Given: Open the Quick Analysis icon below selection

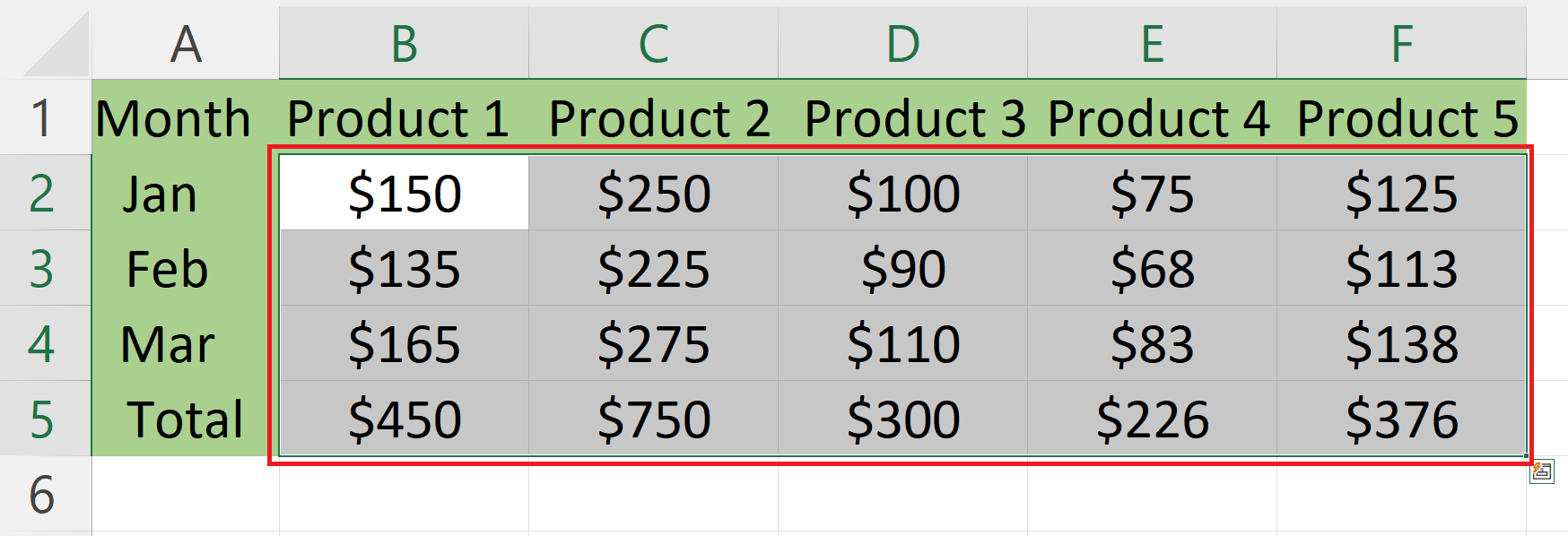Looking at the screenshot, I should [x=1542, y=471].
